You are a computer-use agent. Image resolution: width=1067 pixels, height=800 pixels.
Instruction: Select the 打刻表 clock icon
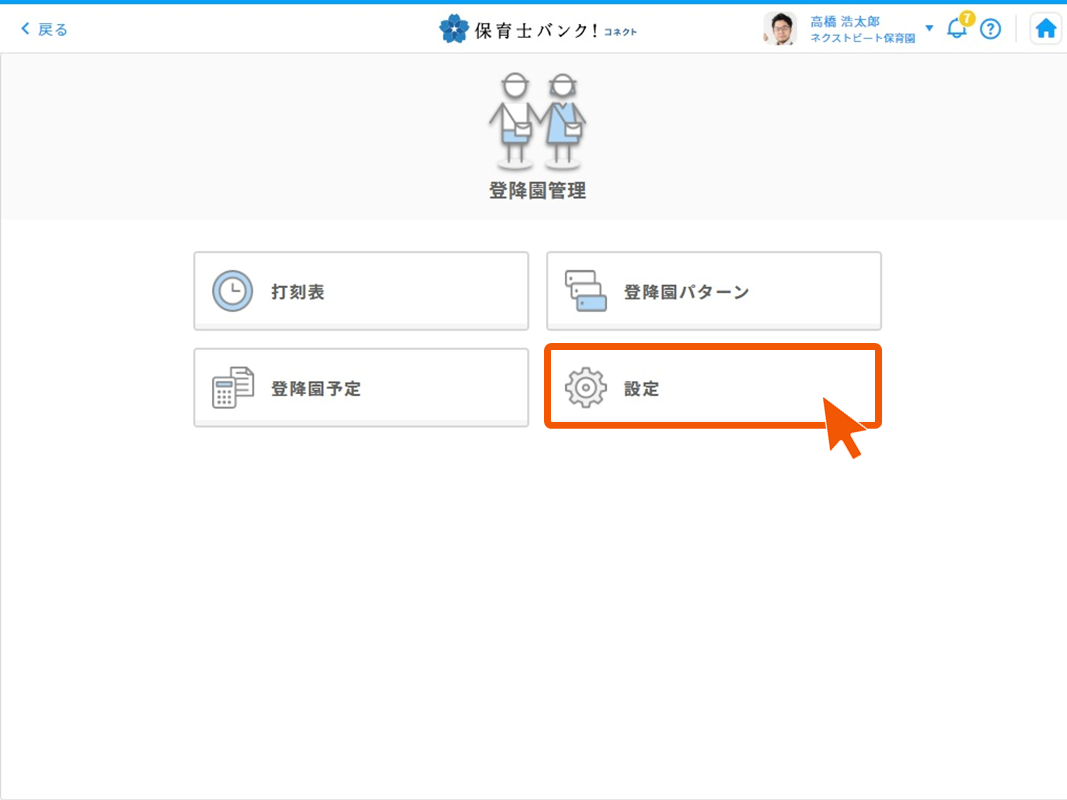(231, 290)
